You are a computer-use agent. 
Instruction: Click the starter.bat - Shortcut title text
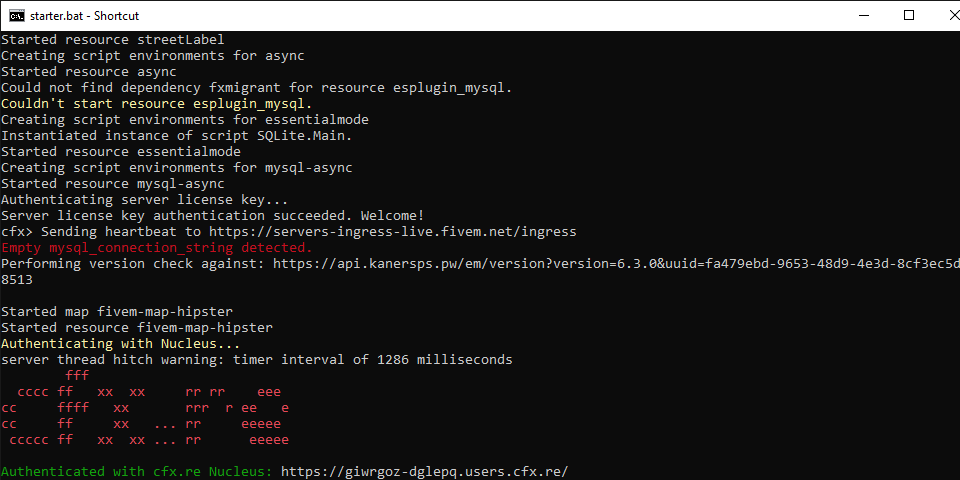84,16
